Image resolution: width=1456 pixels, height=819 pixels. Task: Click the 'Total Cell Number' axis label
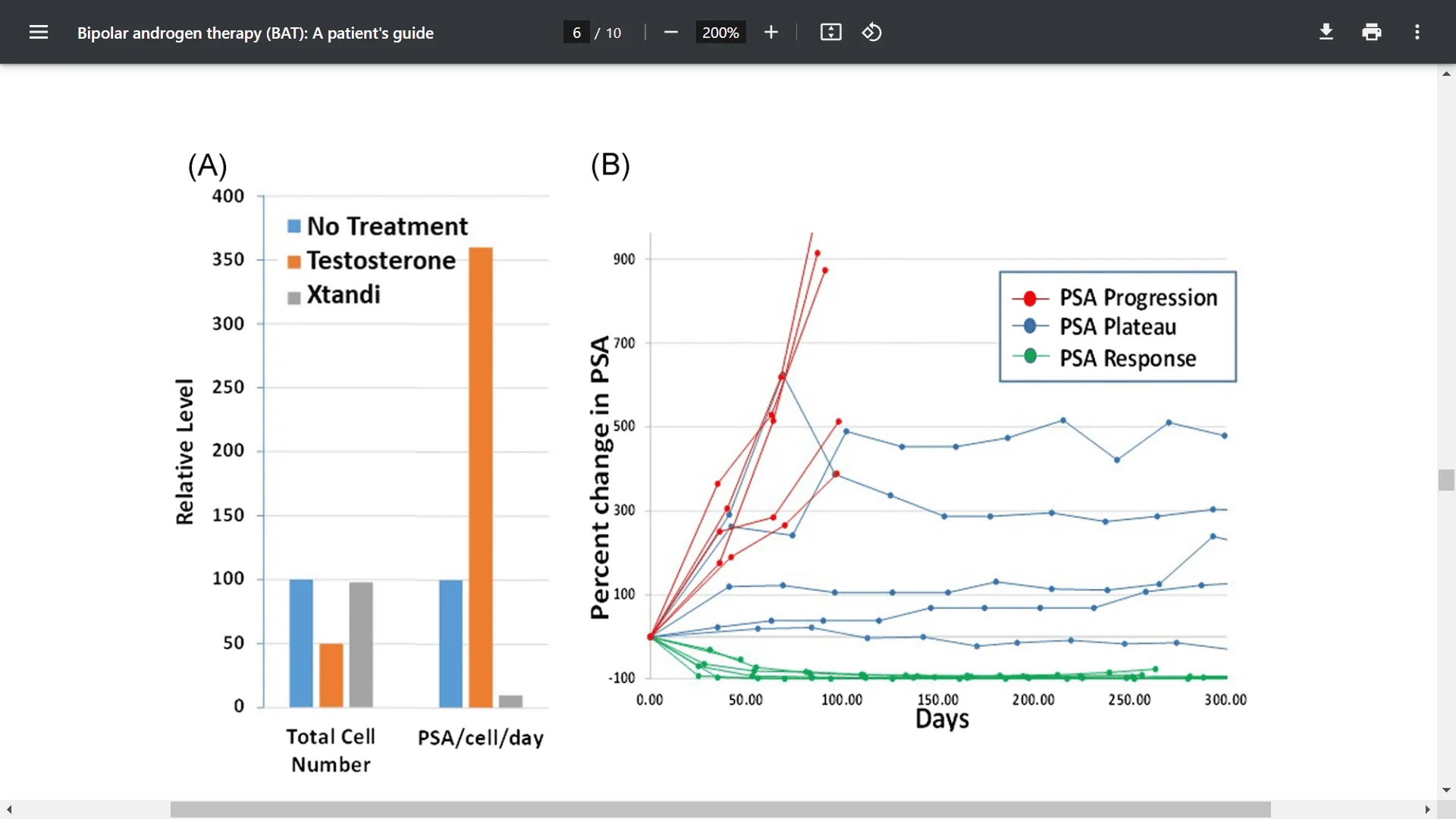tap(331, 750)
